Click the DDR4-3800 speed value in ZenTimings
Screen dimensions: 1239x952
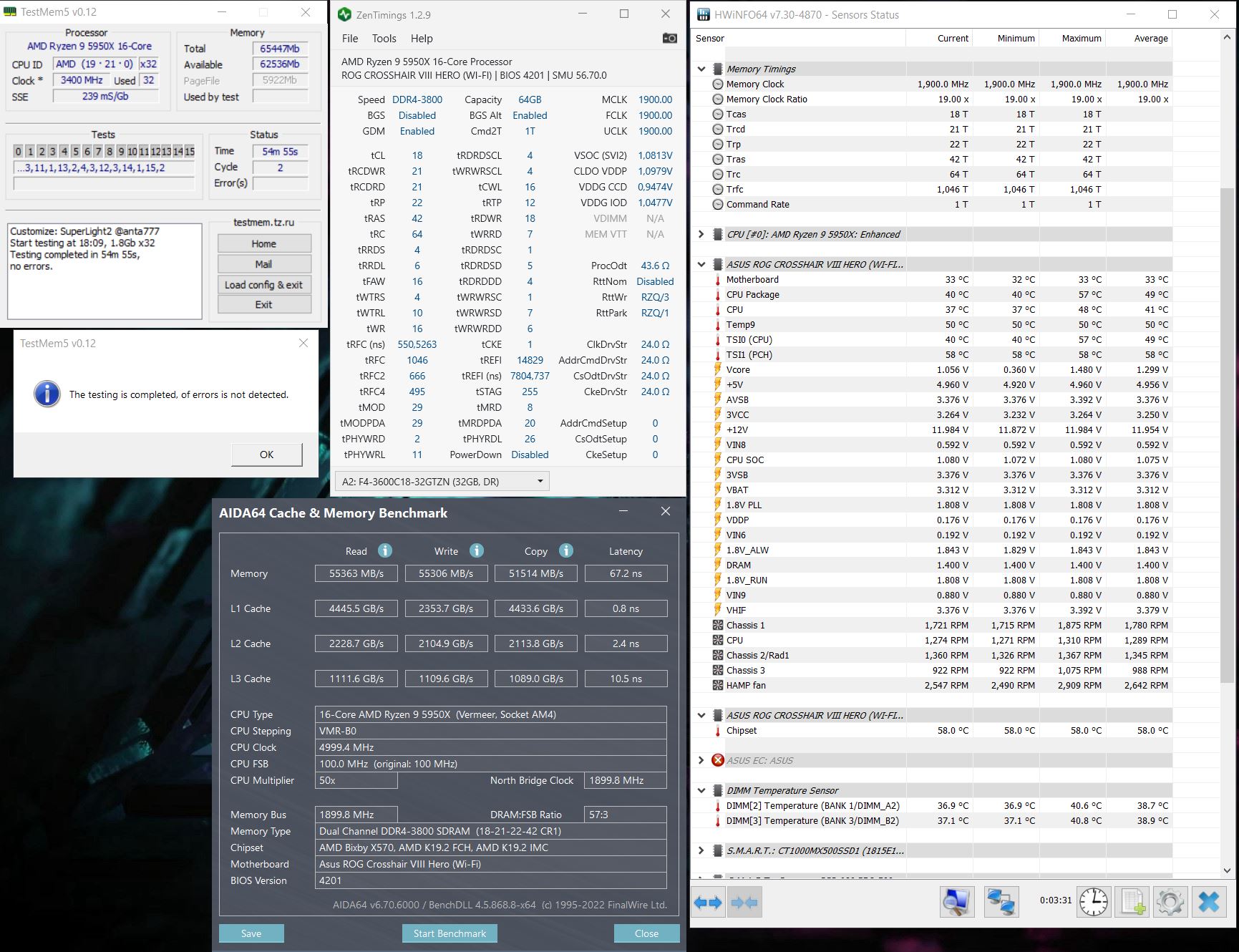(x=417, y=99)
